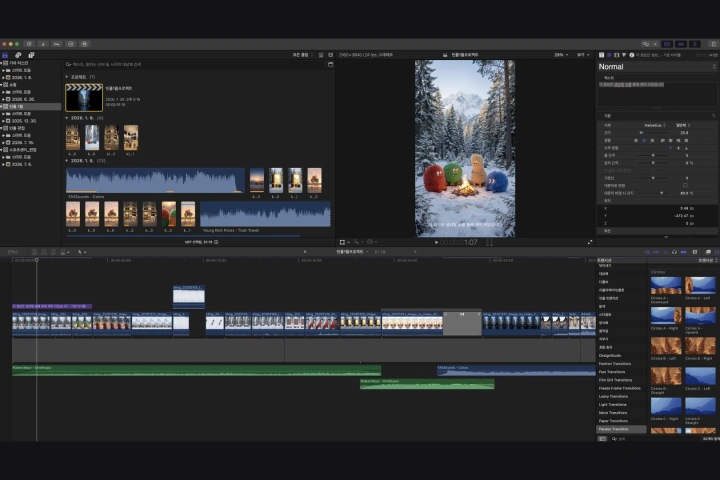The height and width of the screenshot is (480, 720).
Task: Open the viewer zoom 29% dropdown
Action: pyautogui.click(x=561, y=55)
